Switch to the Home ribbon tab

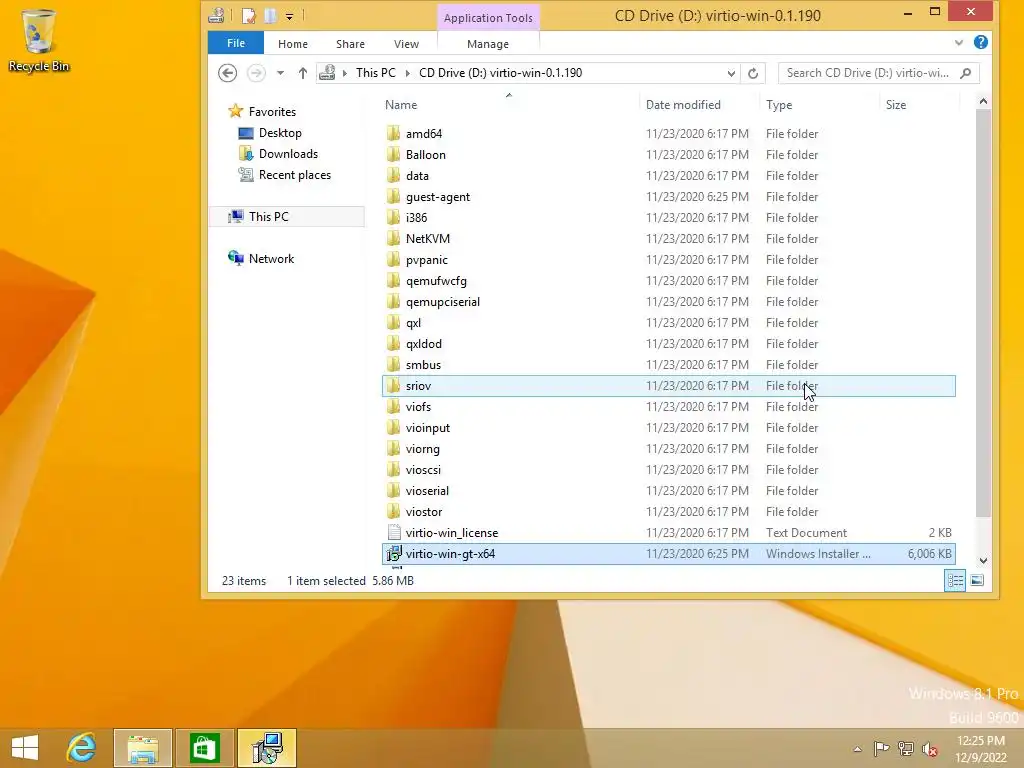(x=293, y=44)
